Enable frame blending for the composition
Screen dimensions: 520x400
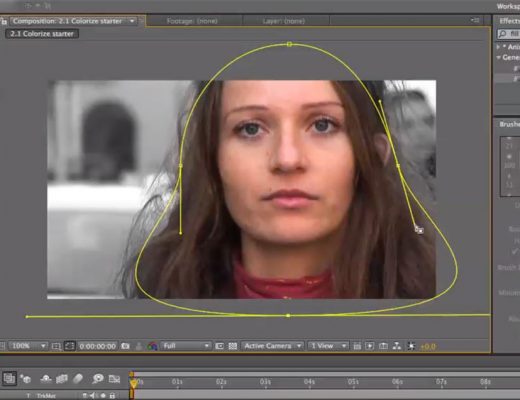[x=62, y=379]
